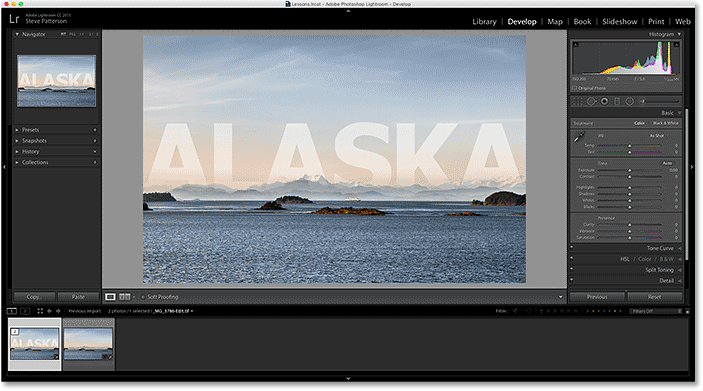703x391 pixels.
Task: Set Treatment to Black & White
Action: pos(666,123)
